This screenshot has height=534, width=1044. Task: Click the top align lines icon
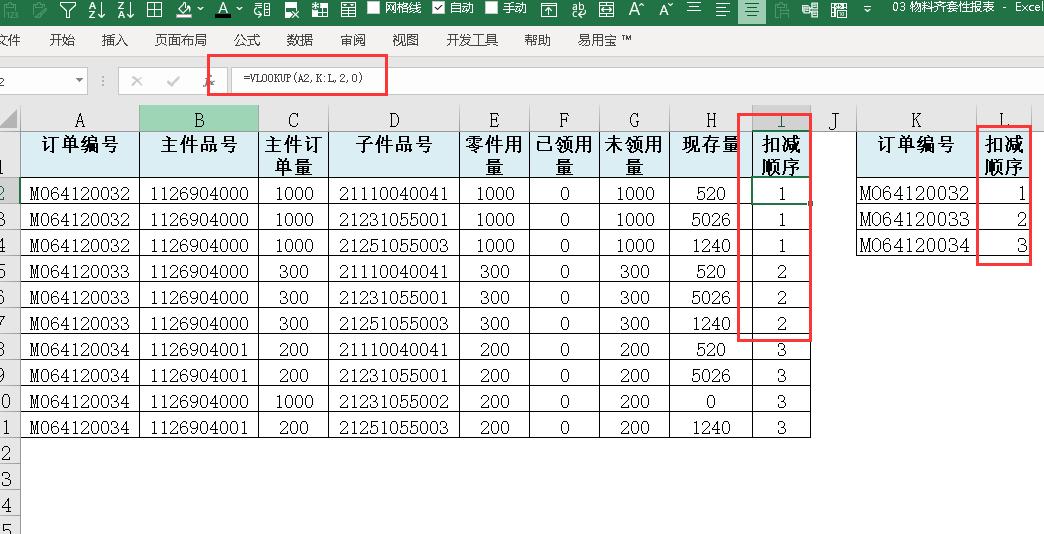[x=694, y=8]
